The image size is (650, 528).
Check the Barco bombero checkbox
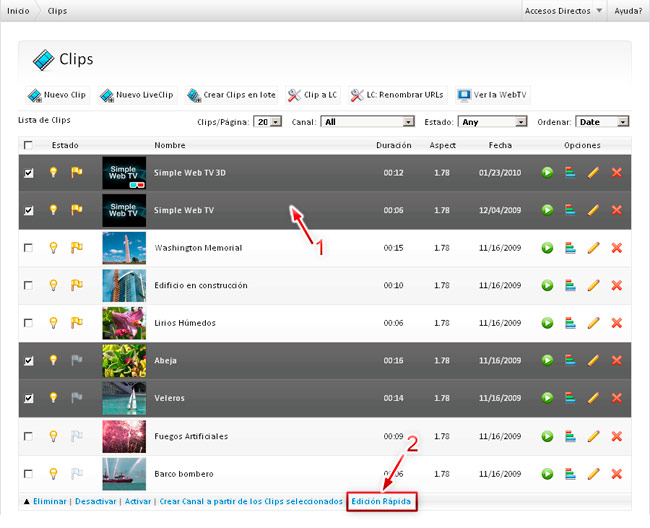(28, 473)
